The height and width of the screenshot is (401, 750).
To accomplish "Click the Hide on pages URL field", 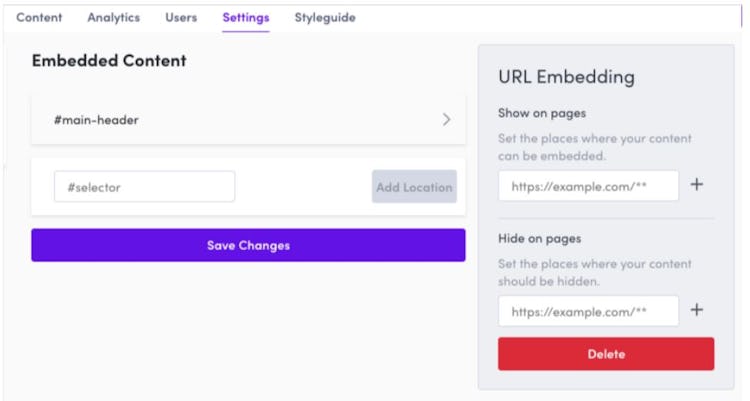I will click(x=588, y=311).
